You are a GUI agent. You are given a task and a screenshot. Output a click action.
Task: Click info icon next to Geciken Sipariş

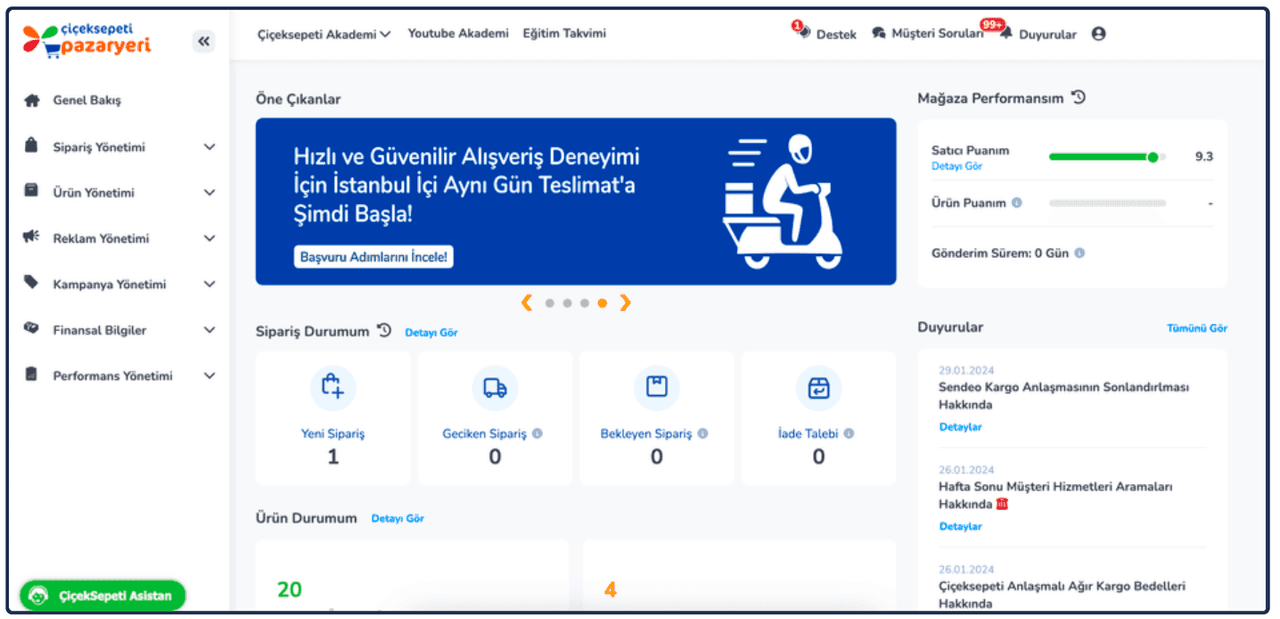pyautogui.click(x=537, y=434)
